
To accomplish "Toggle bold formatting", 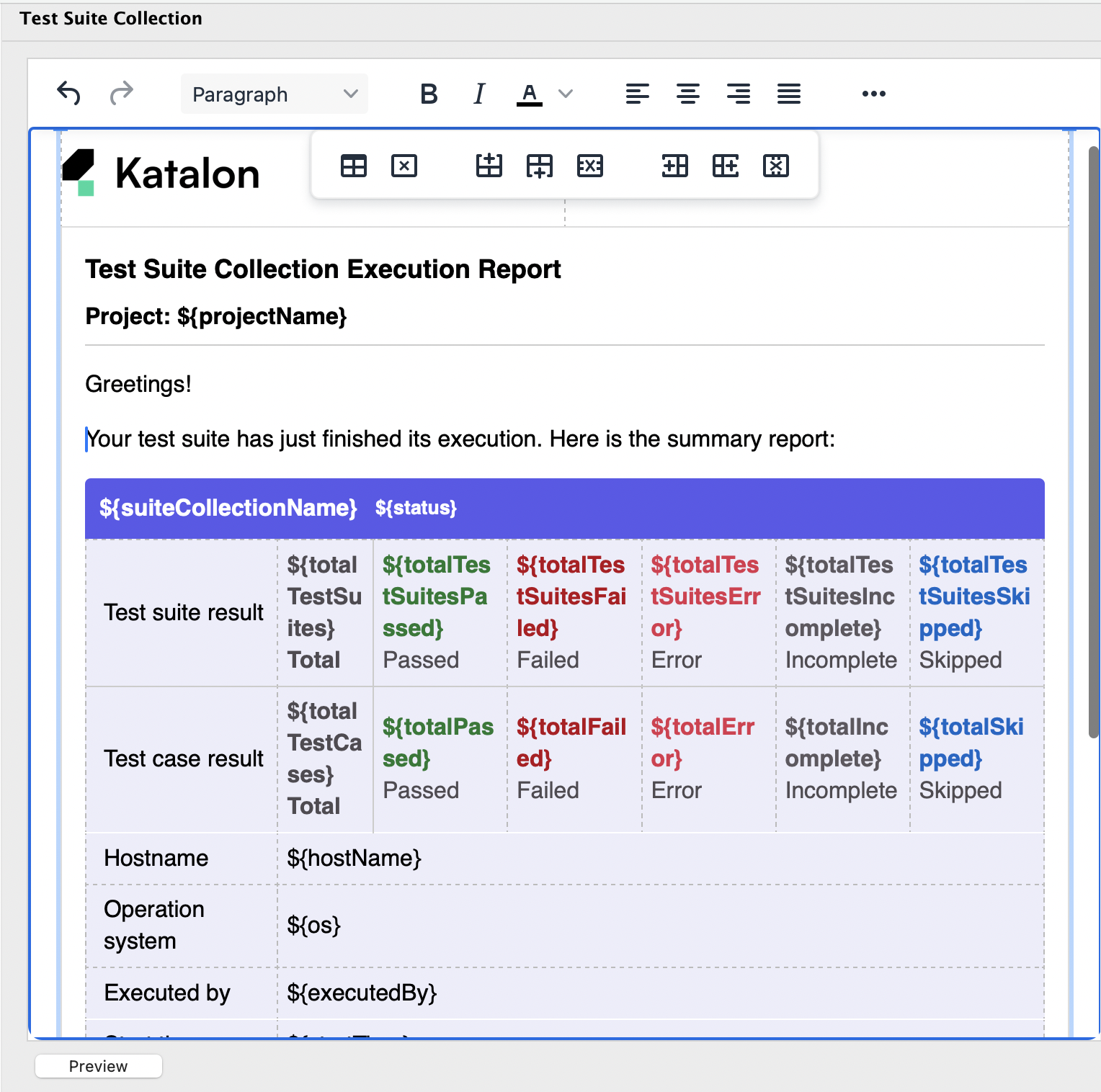I will [429, 94].
